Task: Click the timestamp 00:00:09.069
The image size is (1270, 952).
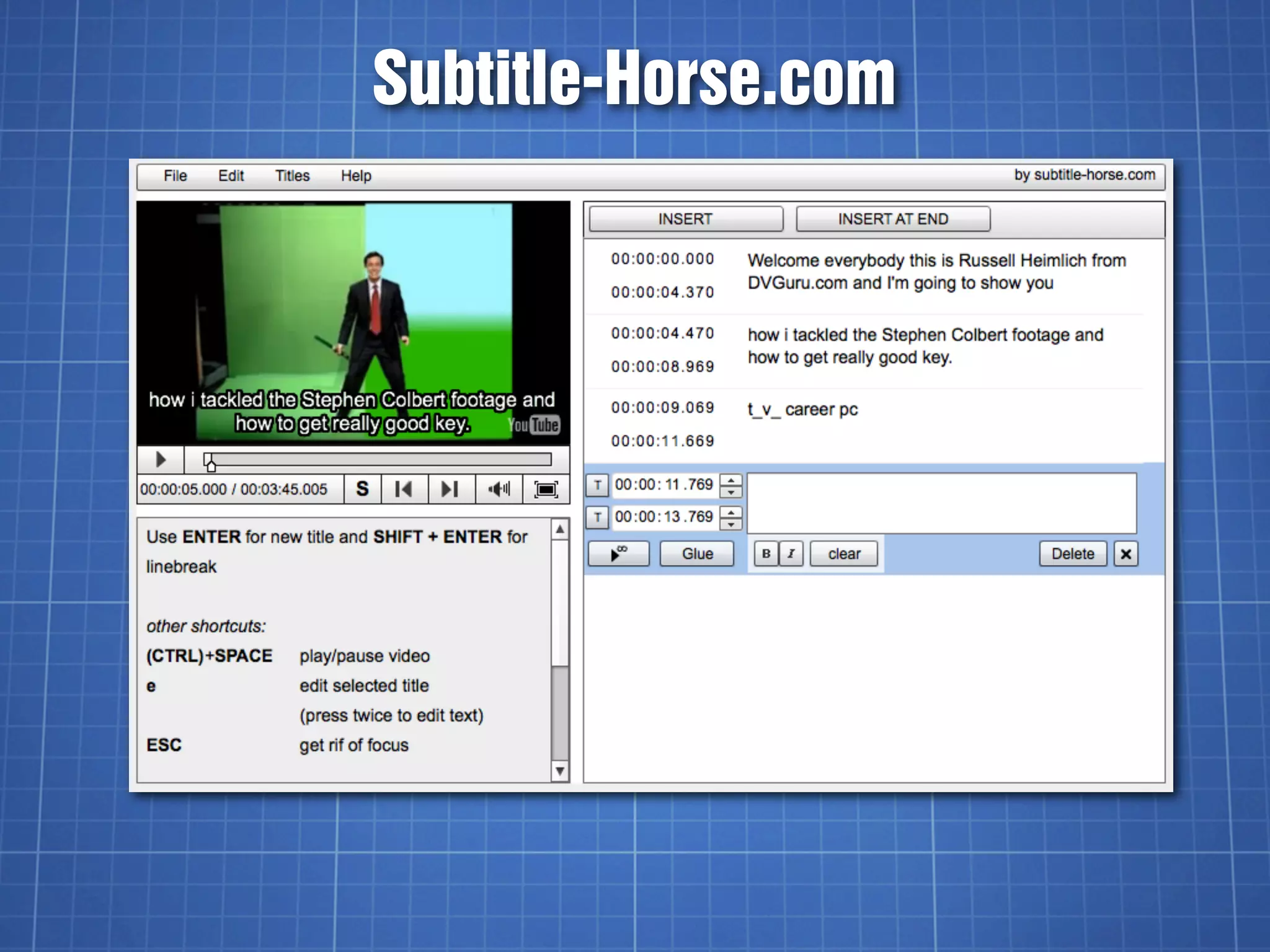Action: [x=662, y=408]
